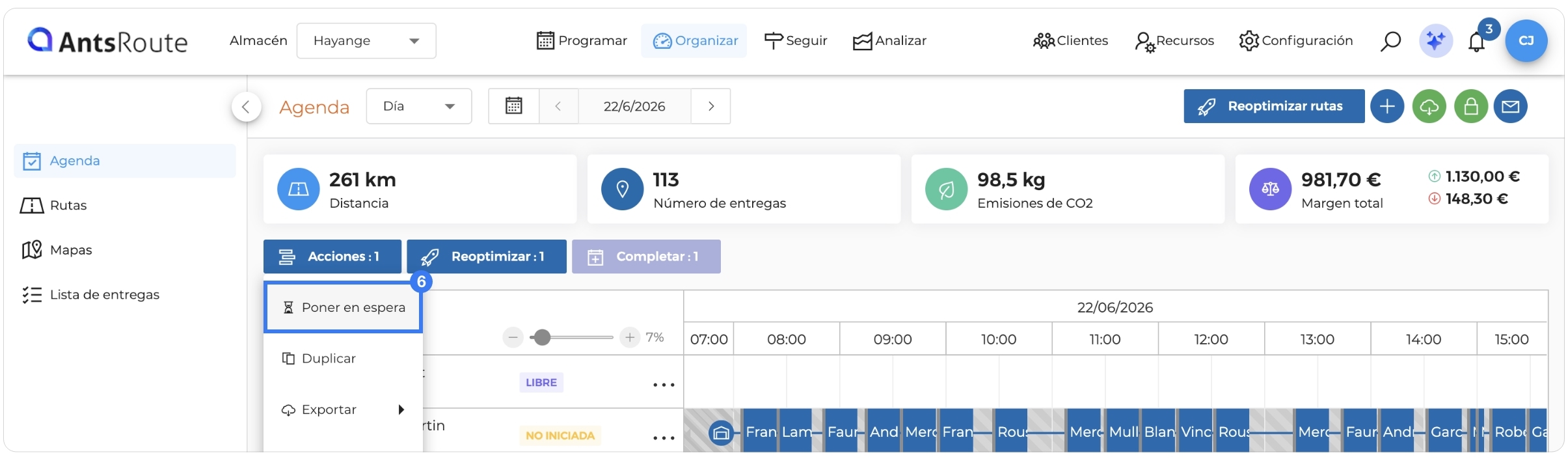1568x459 pixels.
Task: Click the Reoptimizar : 1 button
Action: (487, 257)
